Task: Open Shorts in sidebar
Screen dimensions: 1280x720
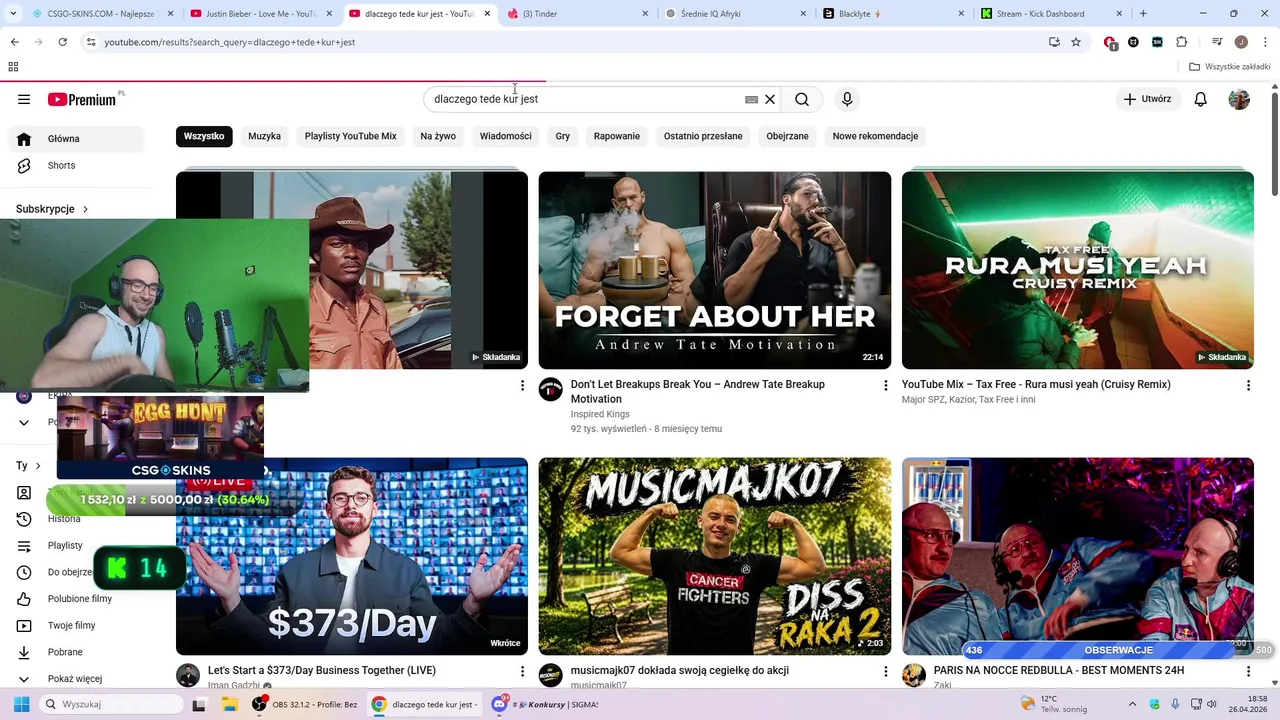Action: click(x=76, y=165)
